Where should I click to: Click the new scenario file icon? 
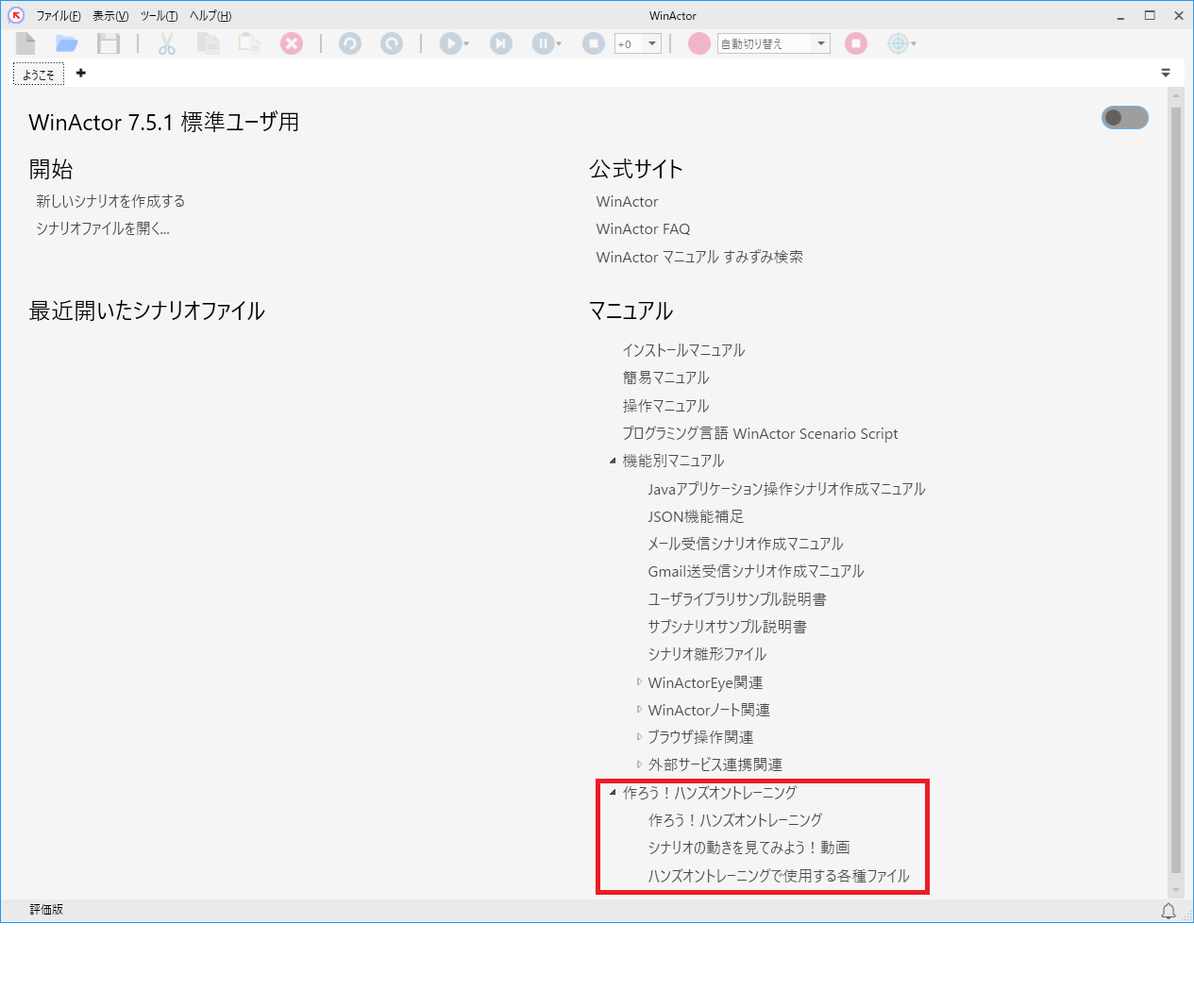pyautogui.click(x=25, y=43)
